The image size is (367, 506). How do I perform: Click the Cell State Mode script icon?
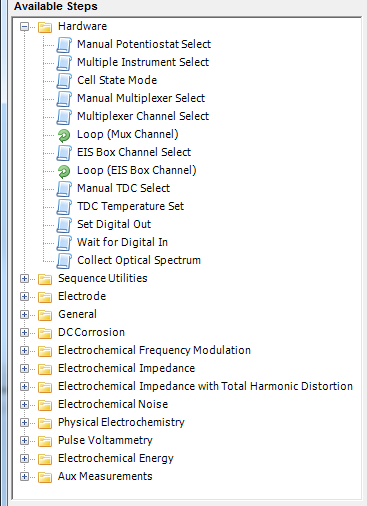(64, 81)
